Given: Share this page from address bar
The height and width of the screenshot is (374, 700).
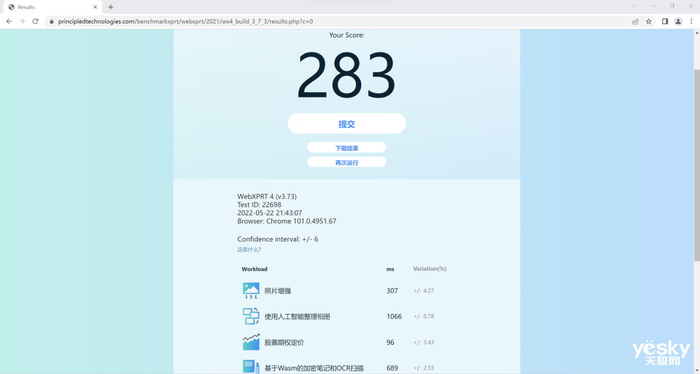Looking at the screenshot, I should [635, 21].
